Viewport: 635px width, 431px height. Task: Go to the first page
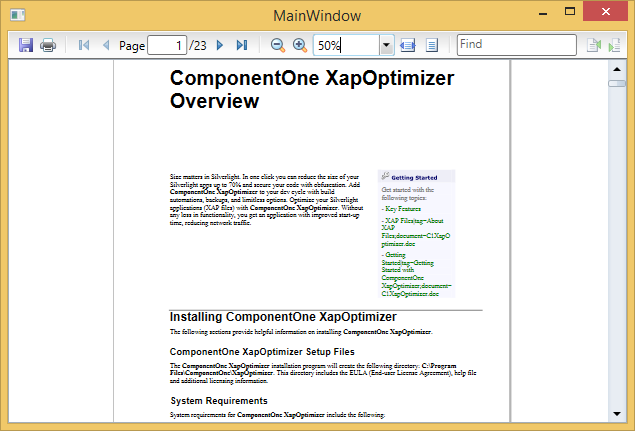click(x=83, y=45)
